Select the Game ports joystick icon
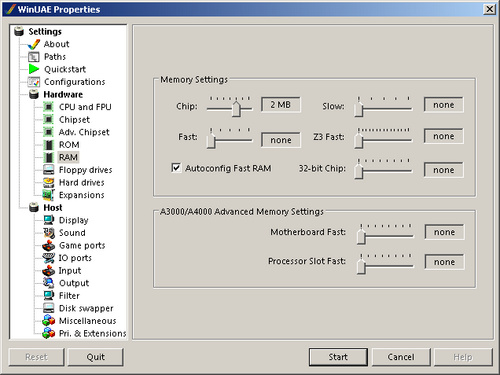The image size is (500, 375). coord(49,245)
